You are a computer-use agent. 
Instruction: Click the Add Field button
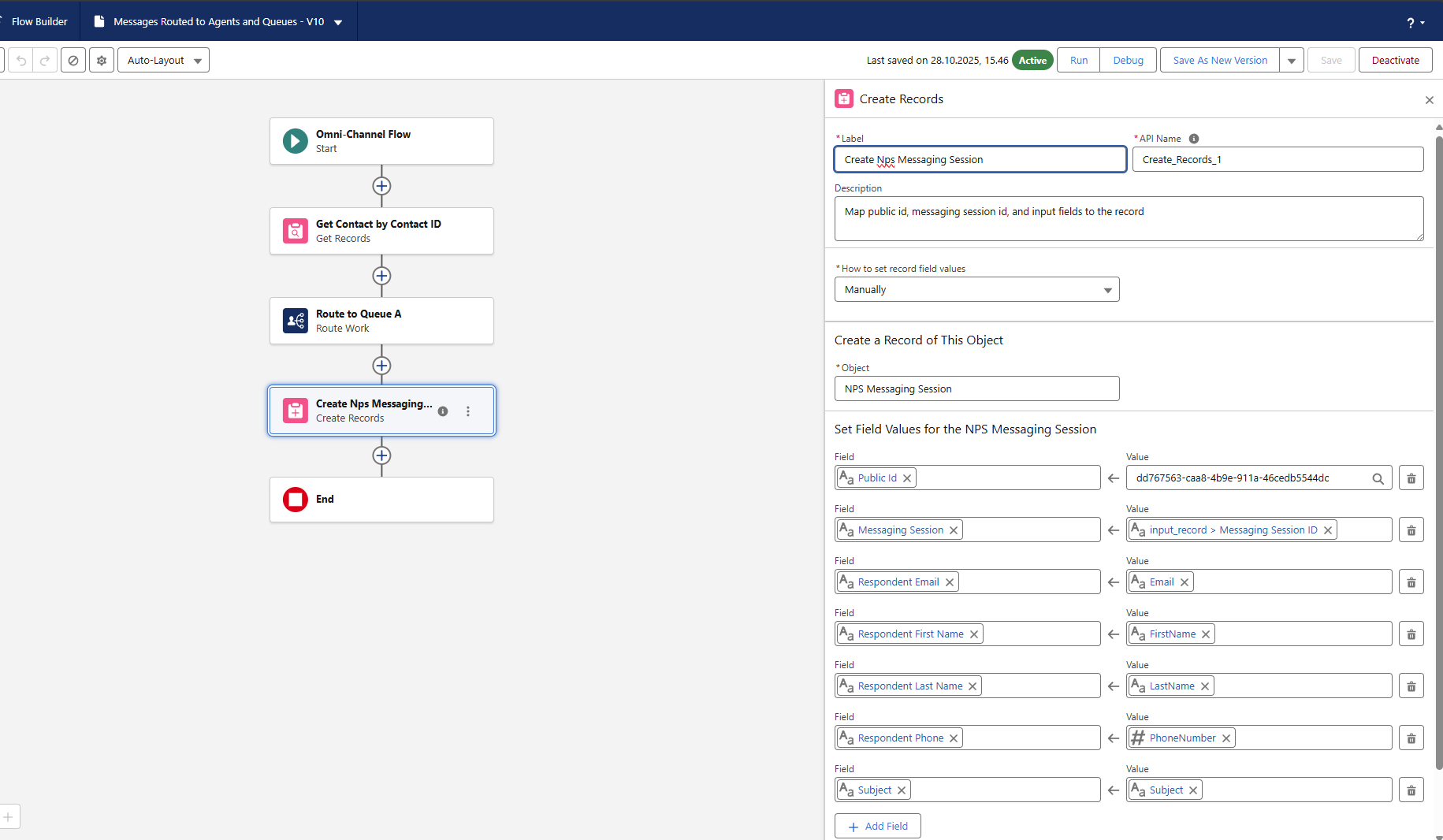click(877, 826)
